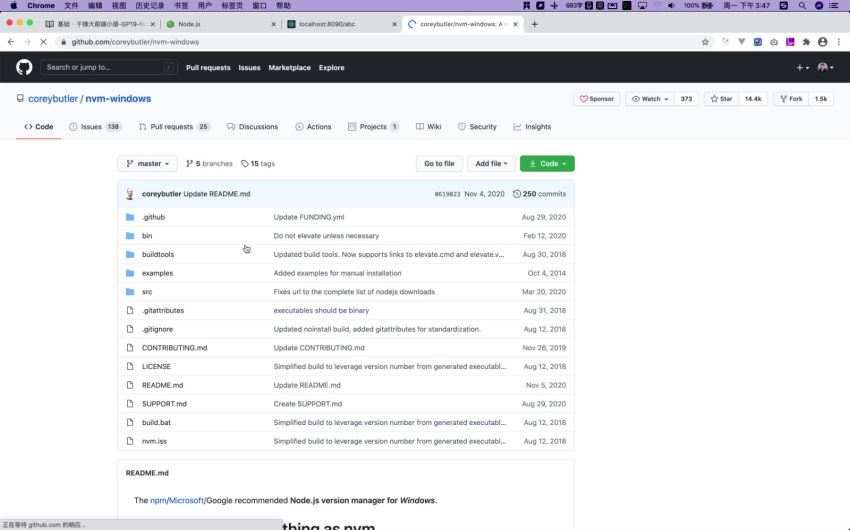
Task: Open macOS Spotlight search icon
Action: point(802,5)
